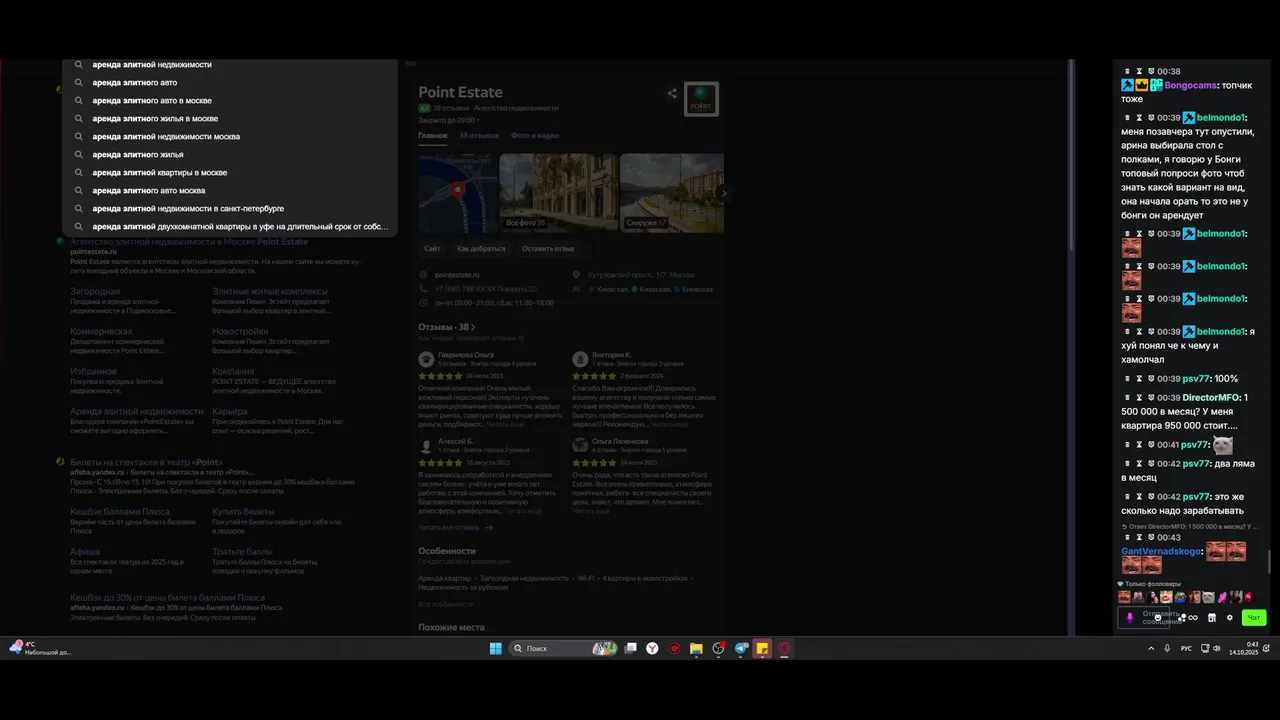Open the 'Элитные жилые комплексы' sitelink
The width and height of the screenshot is (1280, 720).
pos(270,292)
